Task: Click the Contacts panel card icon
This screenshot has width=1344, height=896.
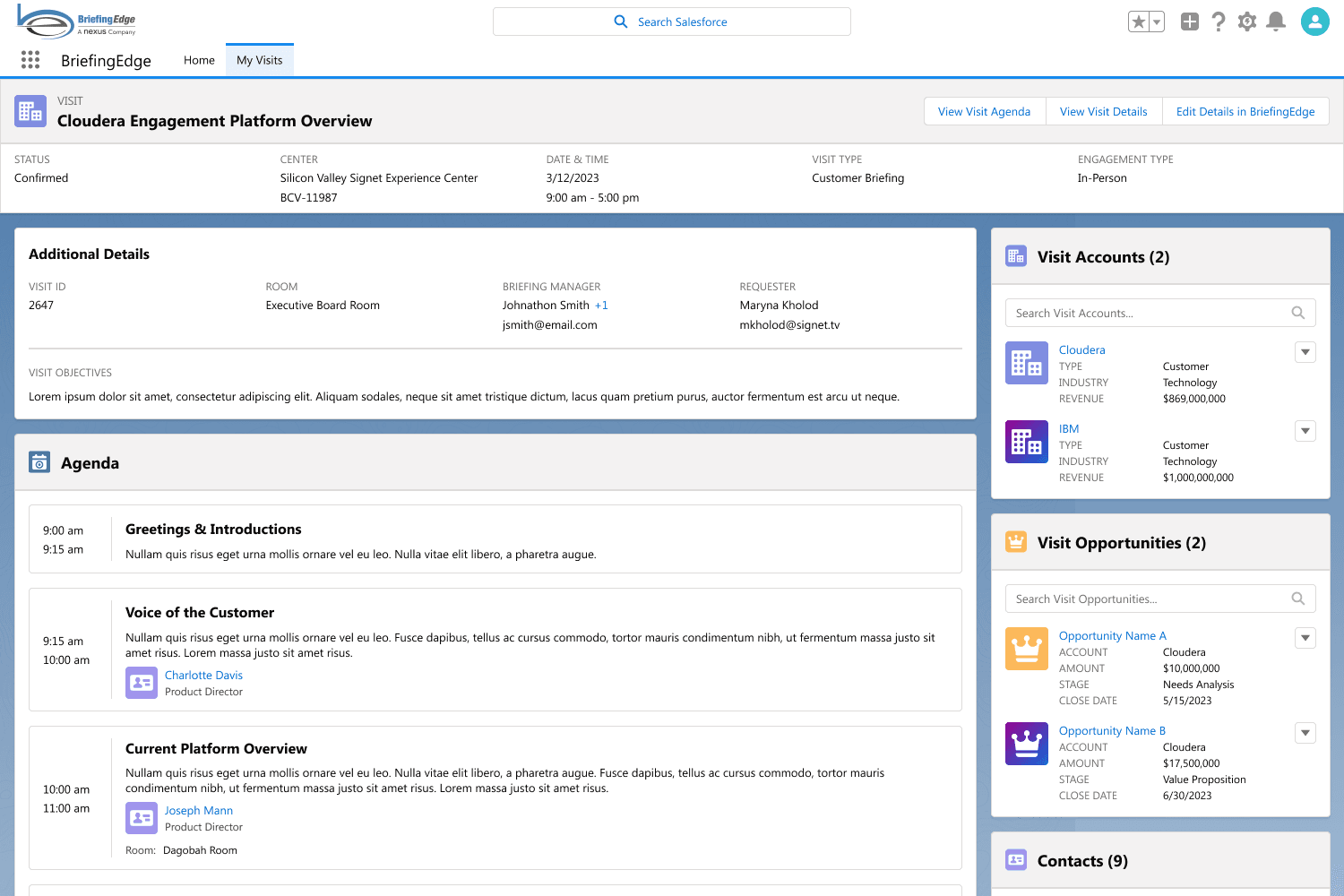Action: [x=1016, y=860]
